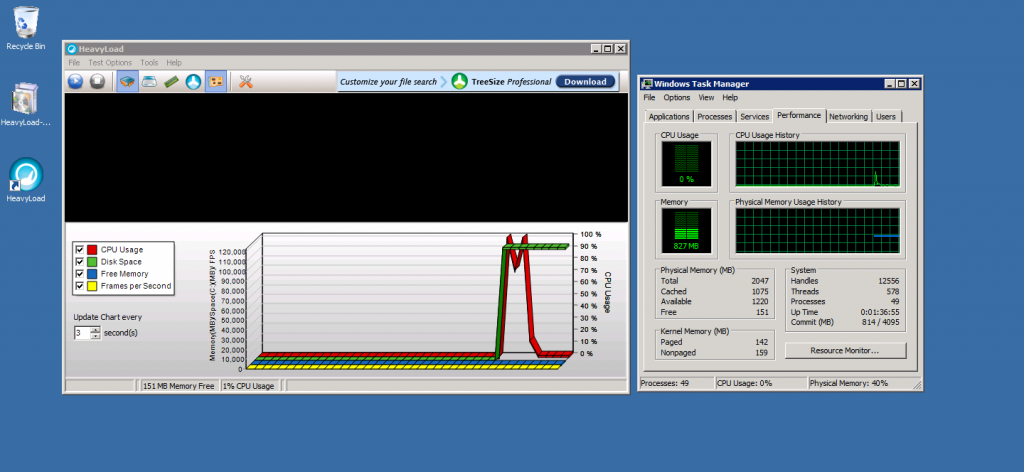Click green Disk Space legend color swatch
This screenshot has width=1024, height=472.
pyautogui.click(x=92, y=262)
